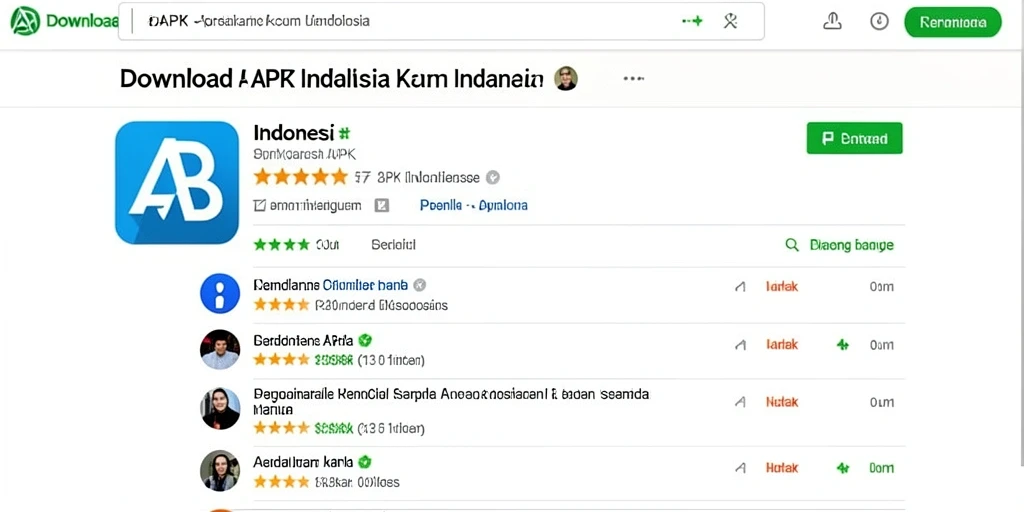1024x512 pixels.
Task: Click the green arrow icon in search bar
Action: click(x=692, y=21)
